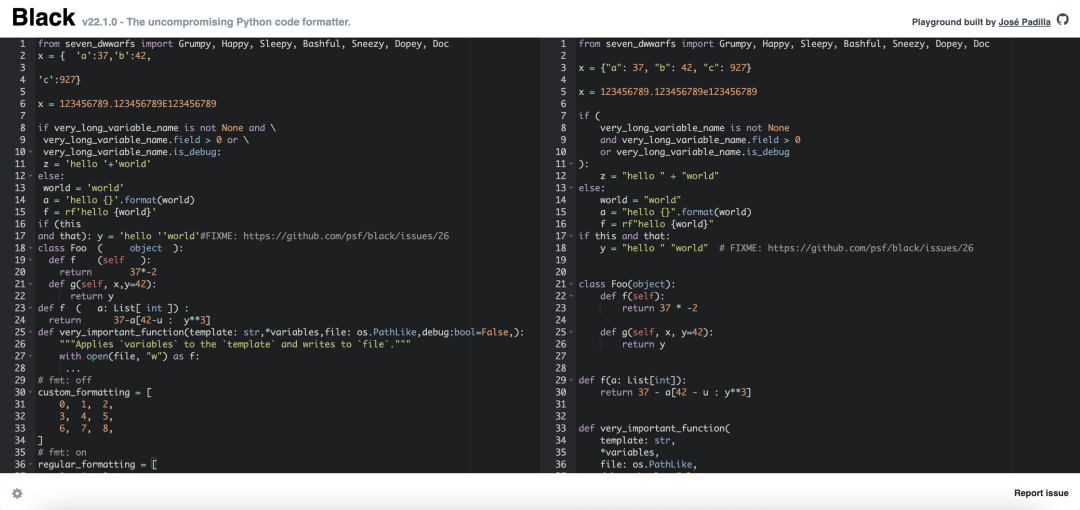Fold 'if this and that' at output line 17
This screenshot has width=1080, height=510.
pos(570,236)
